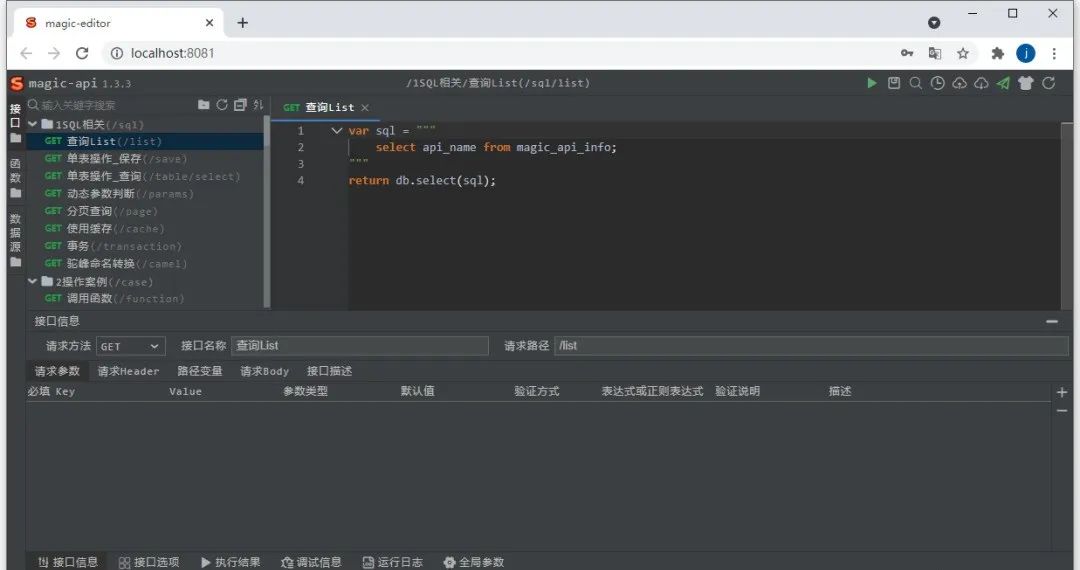Click the keyword search box in tree
1080x570 pixels.
[110, 105]
